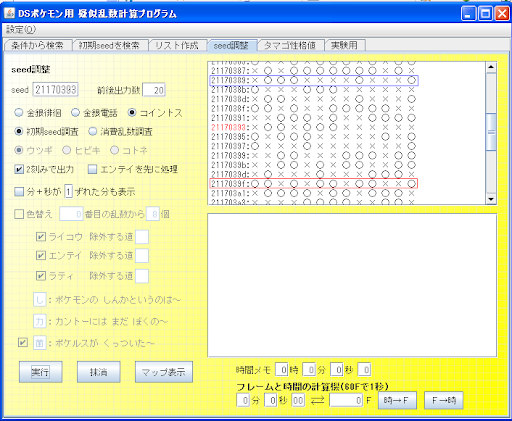Select the blue-highlighted 21170389 row
The width and height of the screenshot is (512, 421).
[314, 80]
